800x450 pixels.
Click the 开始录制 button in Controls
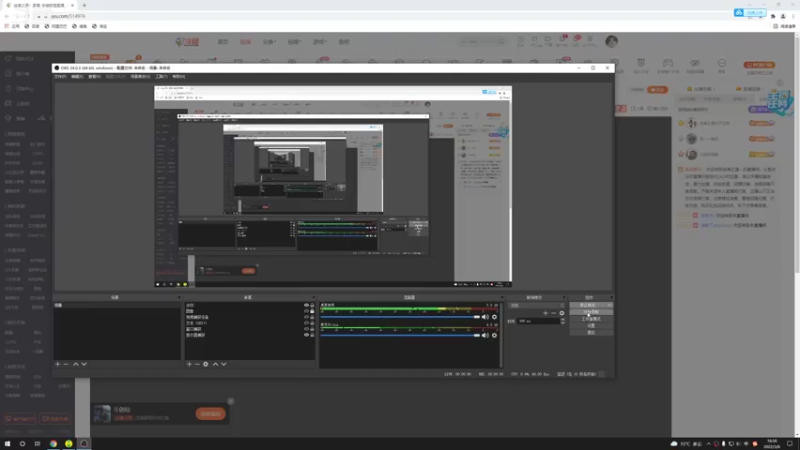pyautogui.click(x=591, y=312)
